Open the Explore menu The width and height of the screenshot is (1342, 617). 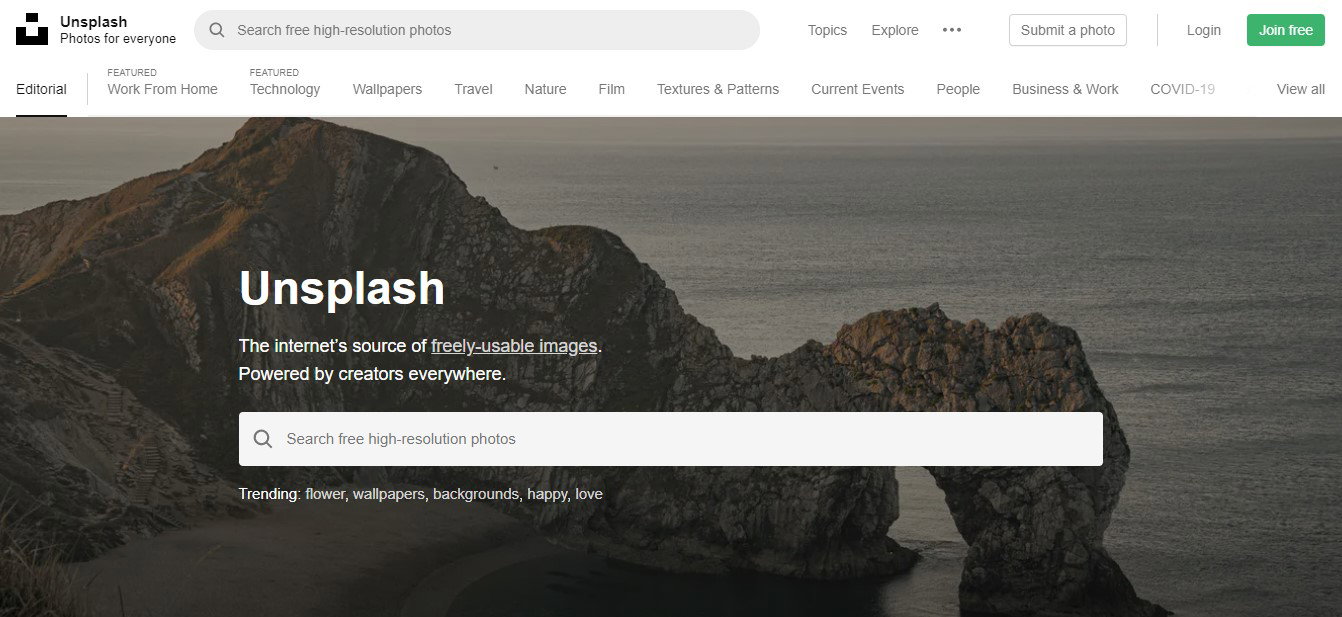coord(895,30)
